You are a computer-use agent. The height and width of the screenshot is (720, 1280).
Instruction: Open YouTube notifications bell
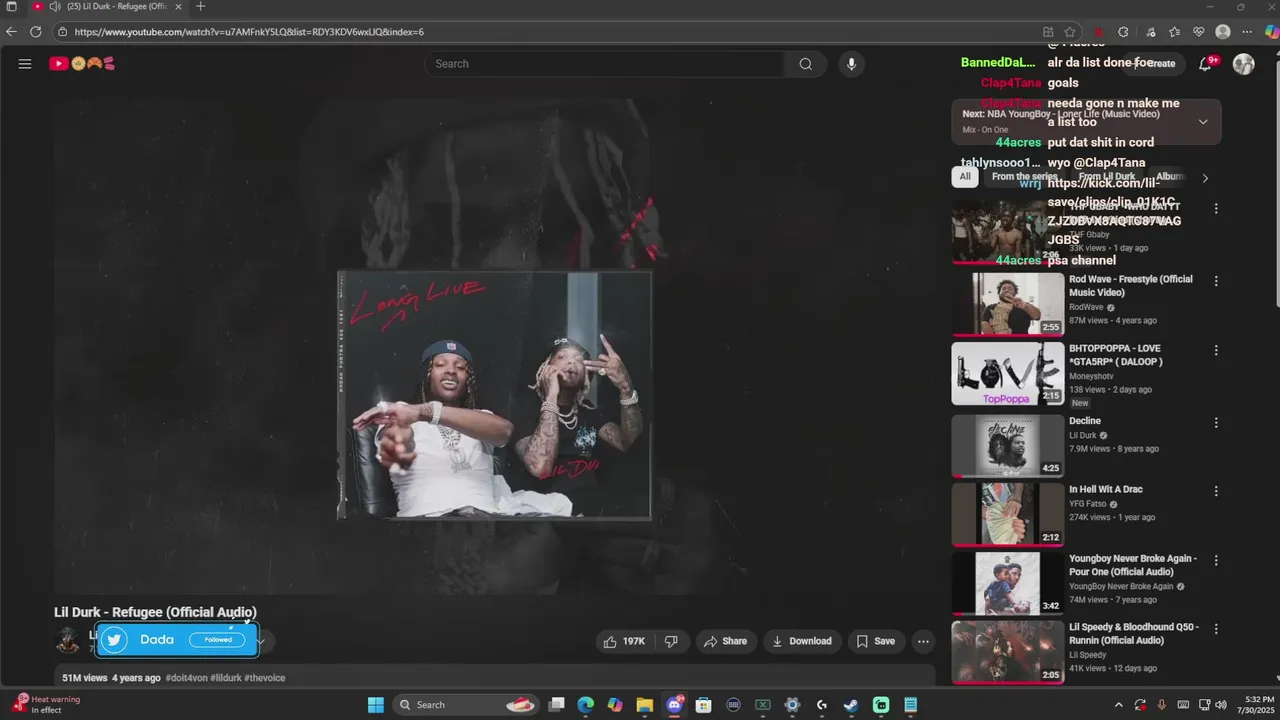click(x=1205, y=64)
